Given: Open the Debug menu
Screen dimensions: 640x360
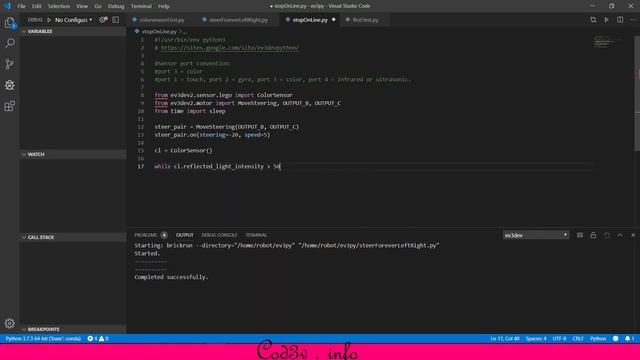Looking at the screenshot, I should pos(116,6).
